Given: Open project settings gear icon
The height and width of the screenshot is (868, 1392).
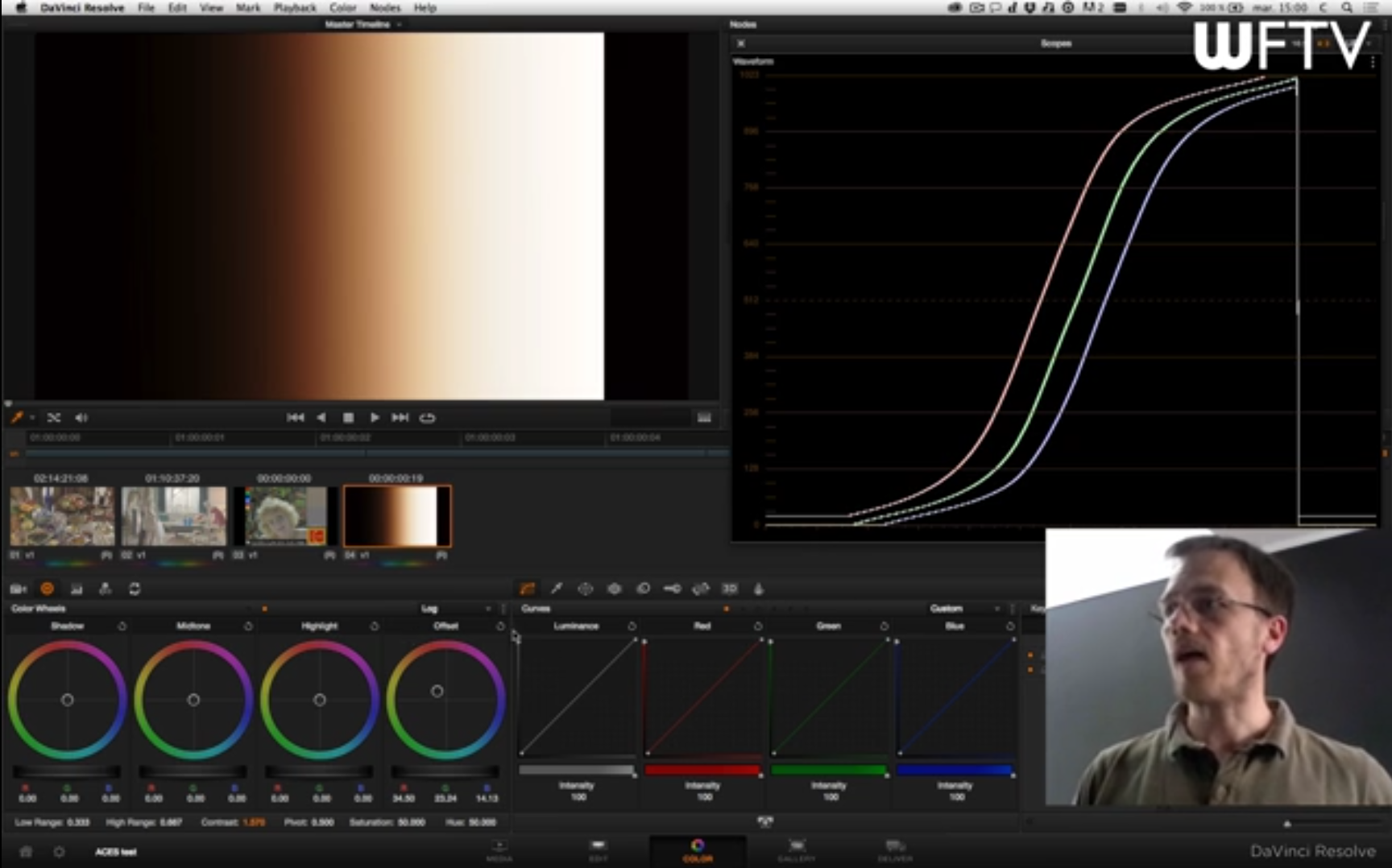Looking at the screenshot, I should pyautogui.click(x=59, y=851).
